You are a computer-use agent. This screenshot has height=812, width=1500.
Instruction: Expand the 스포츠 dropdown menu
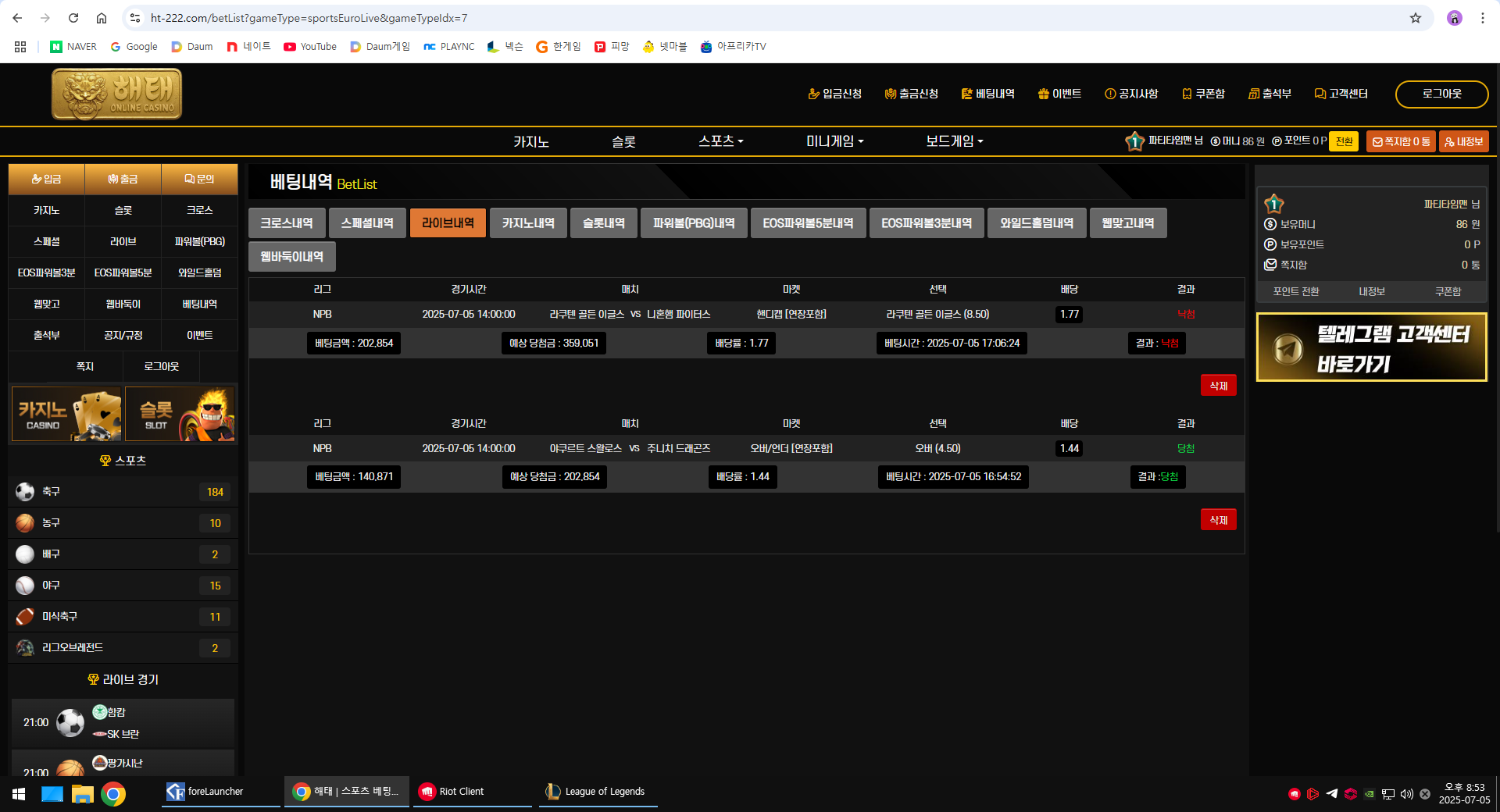coord(720,141)
